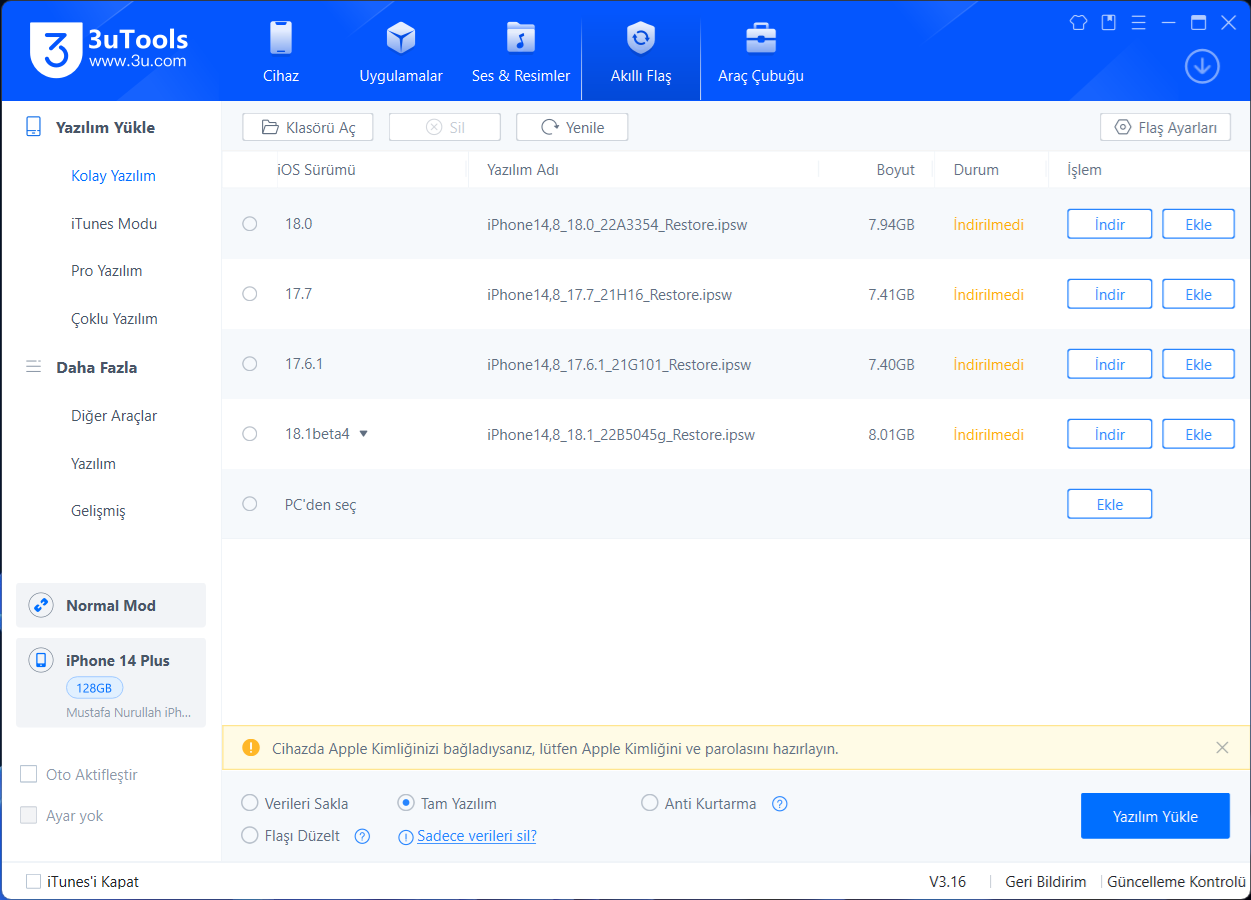Click the Klasörü Aç button
1251x900 pixels.
coord(308,127)
